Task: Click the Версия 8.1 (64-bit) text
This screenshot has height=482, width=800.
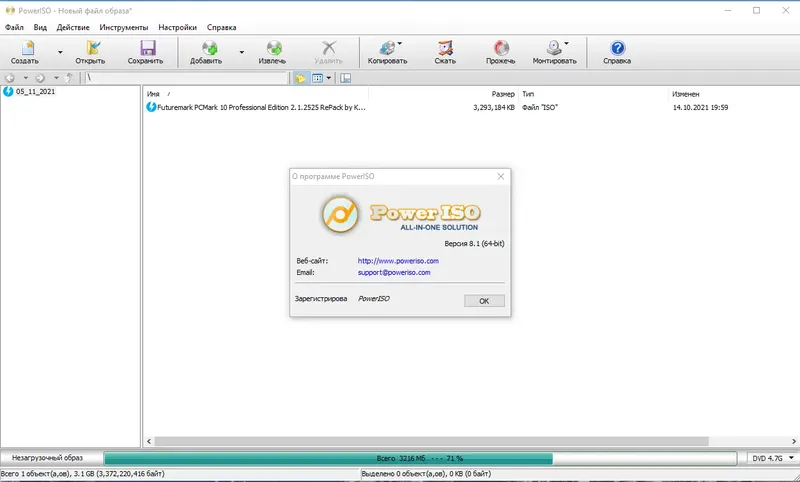Action: (474, 244)
